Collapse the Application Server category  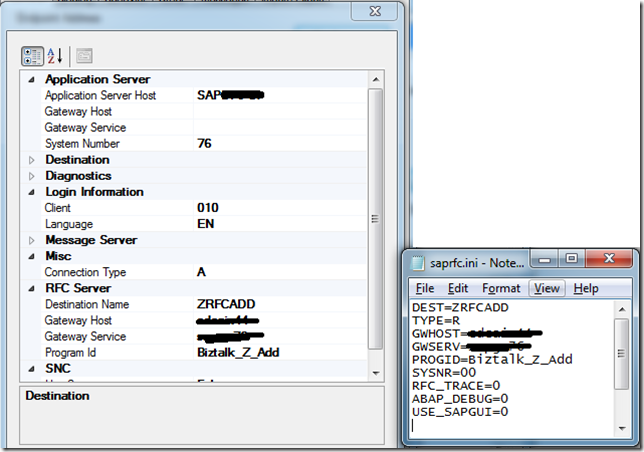pos(32,80)
